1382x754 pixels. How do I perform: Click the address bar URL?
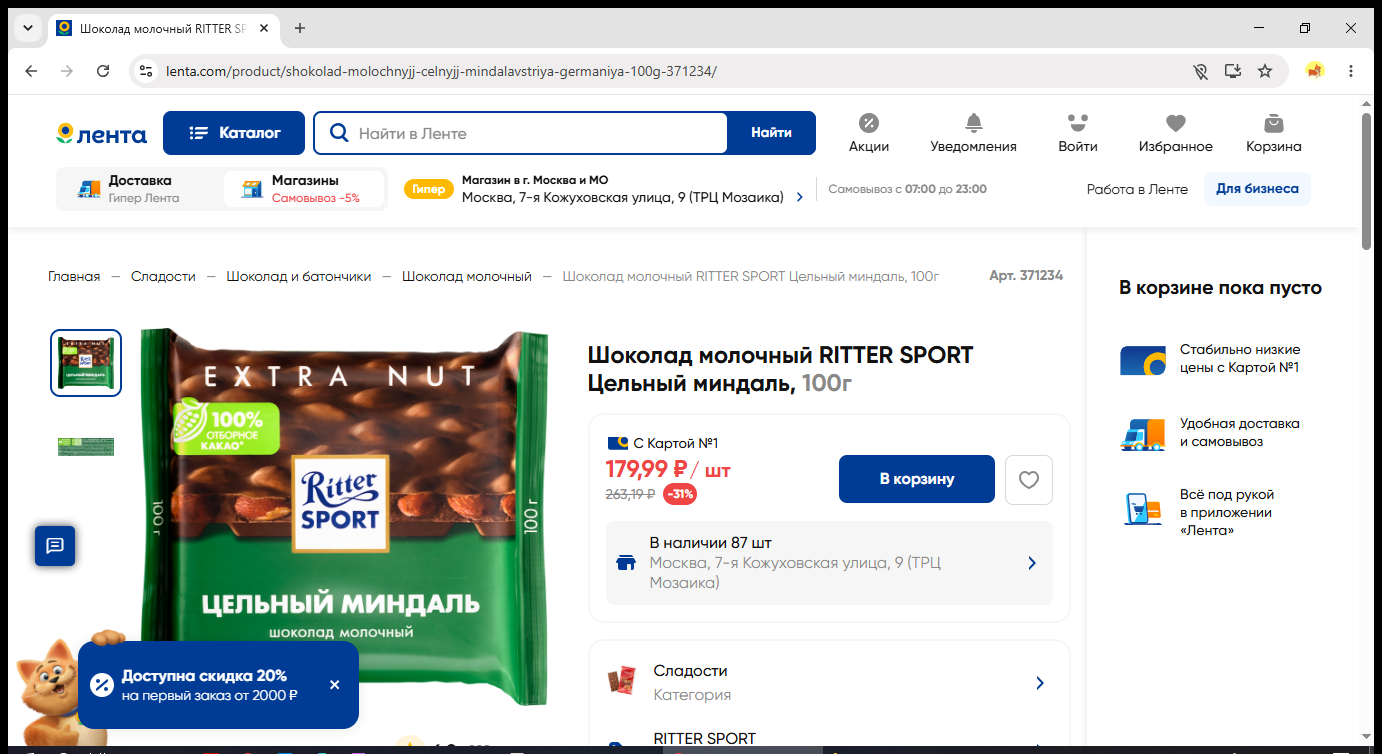[441, 71]
